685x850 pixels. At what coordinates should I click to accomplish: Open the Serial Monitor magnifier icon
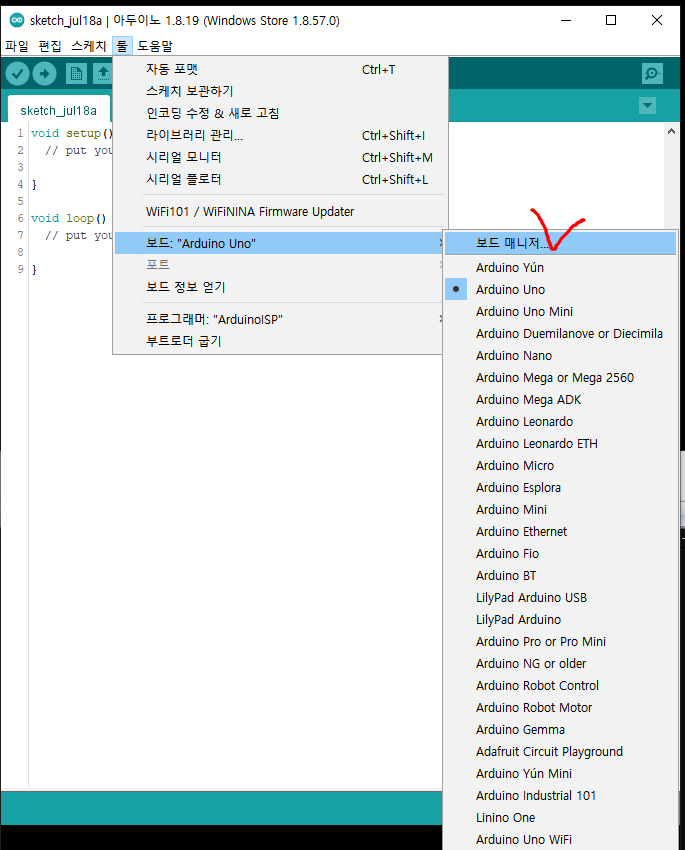click(652, 73)
